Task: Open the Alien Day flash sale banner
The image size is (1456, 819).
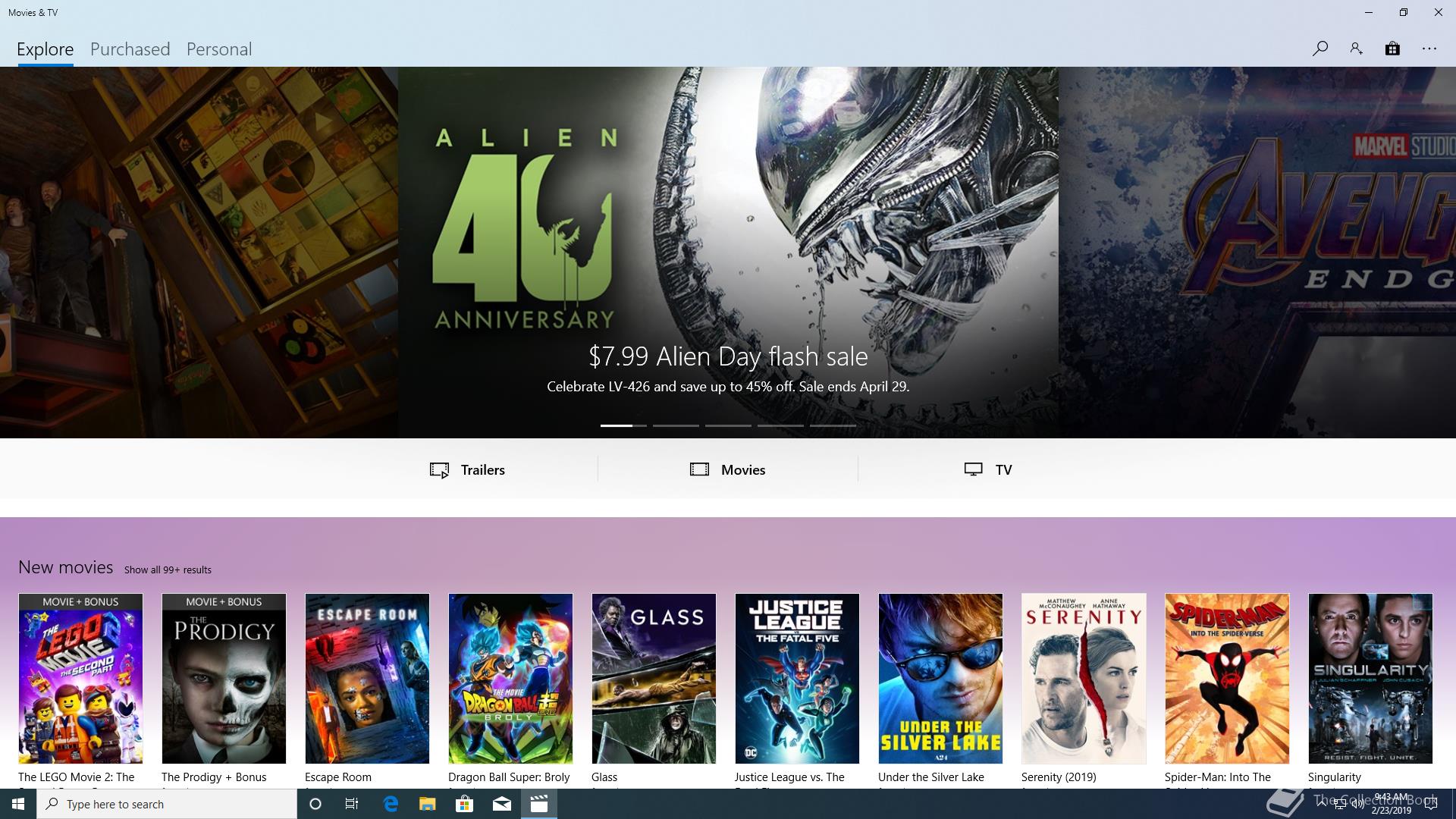Action: 728,252
